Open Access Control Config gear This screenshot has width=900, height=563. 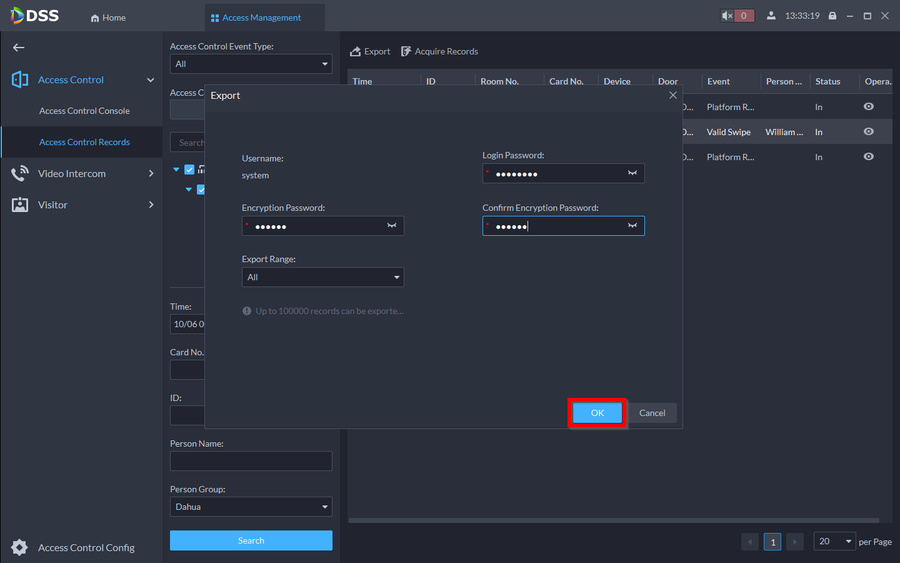click(x=19, y=547)
